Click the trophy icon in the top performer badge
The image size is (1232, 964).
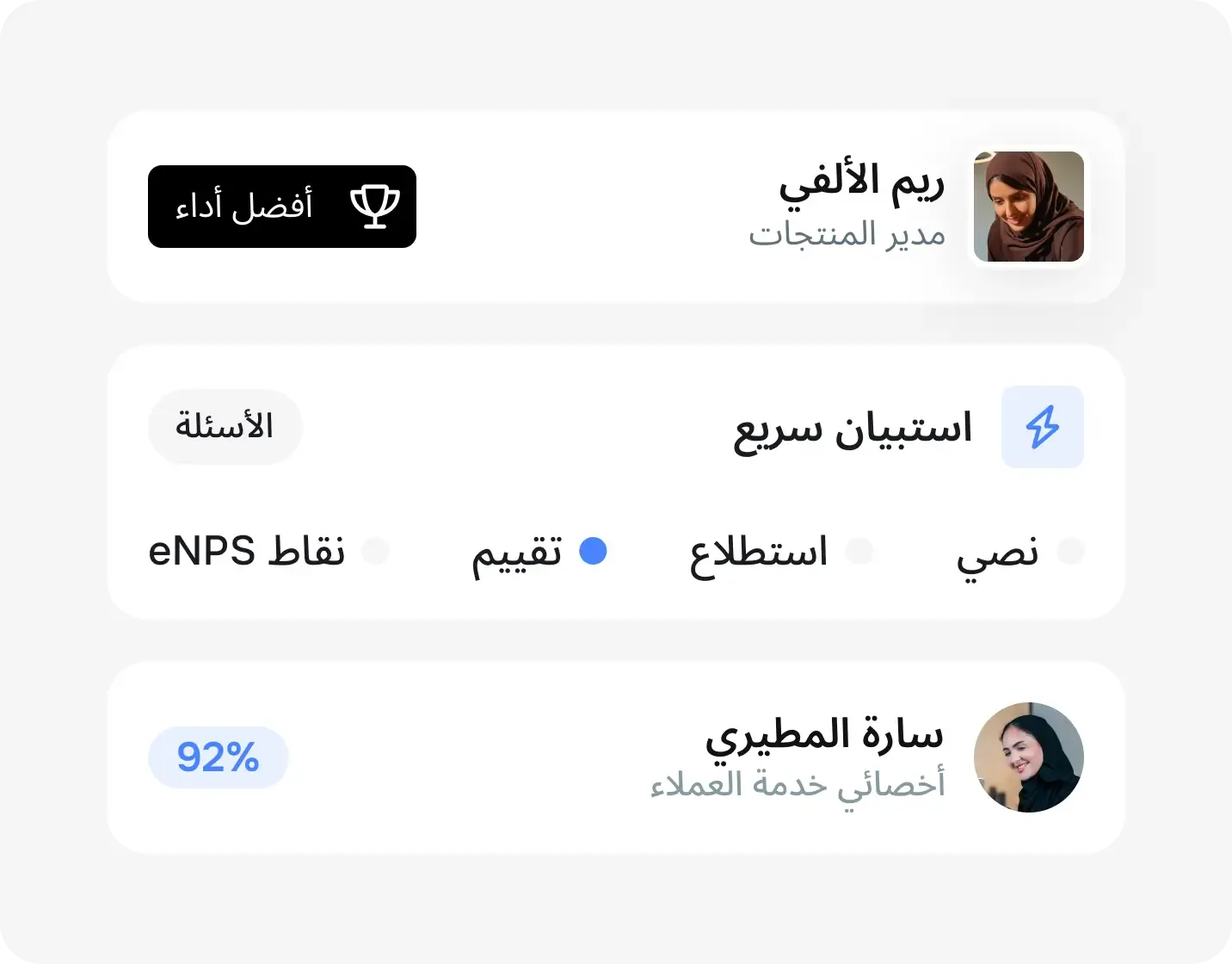[376, 206]
